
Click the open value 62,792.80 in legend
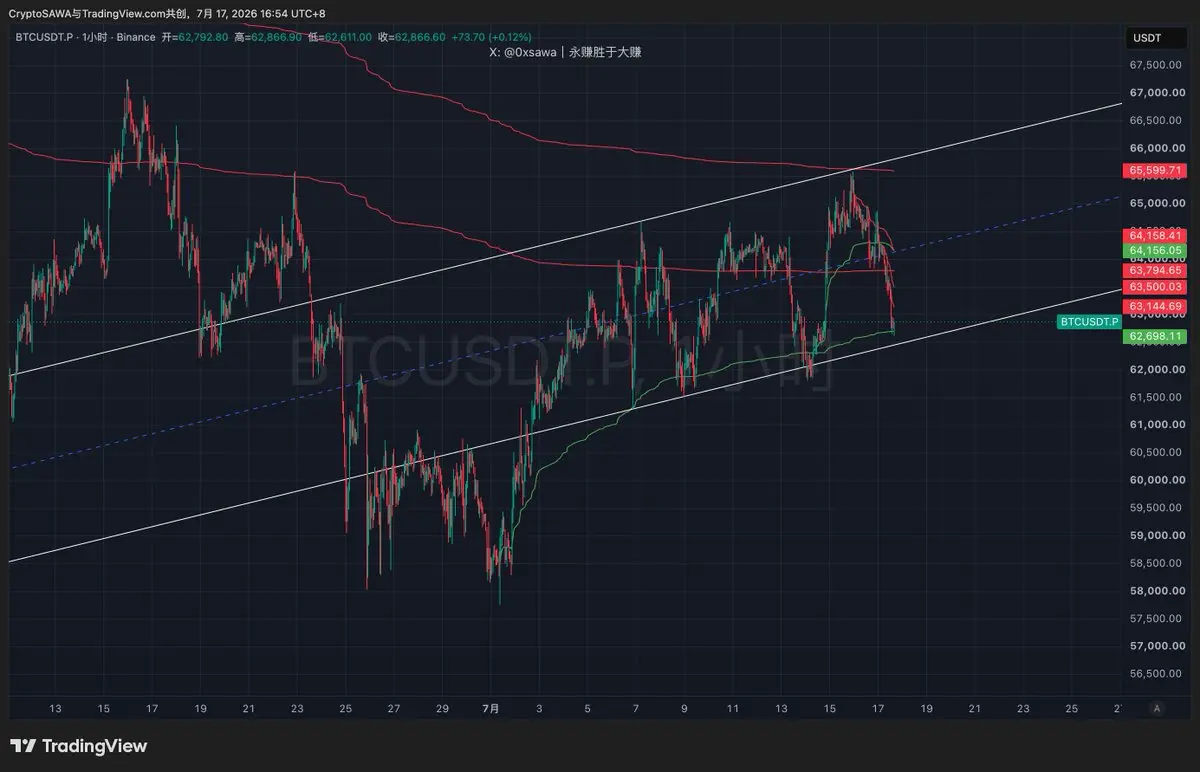pos(202,37)
